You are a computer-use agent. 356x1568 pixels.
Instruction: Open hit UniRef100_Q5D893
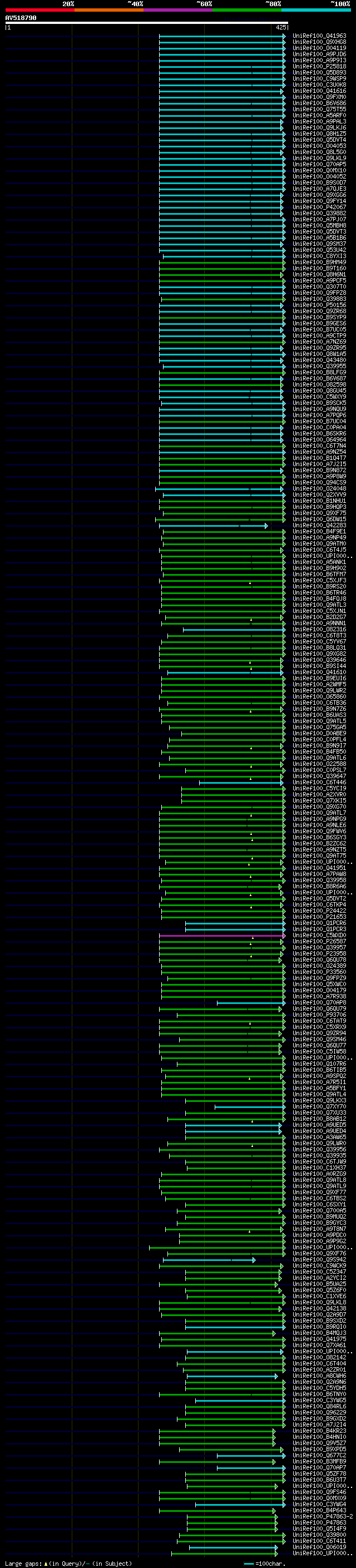(319, 72)
